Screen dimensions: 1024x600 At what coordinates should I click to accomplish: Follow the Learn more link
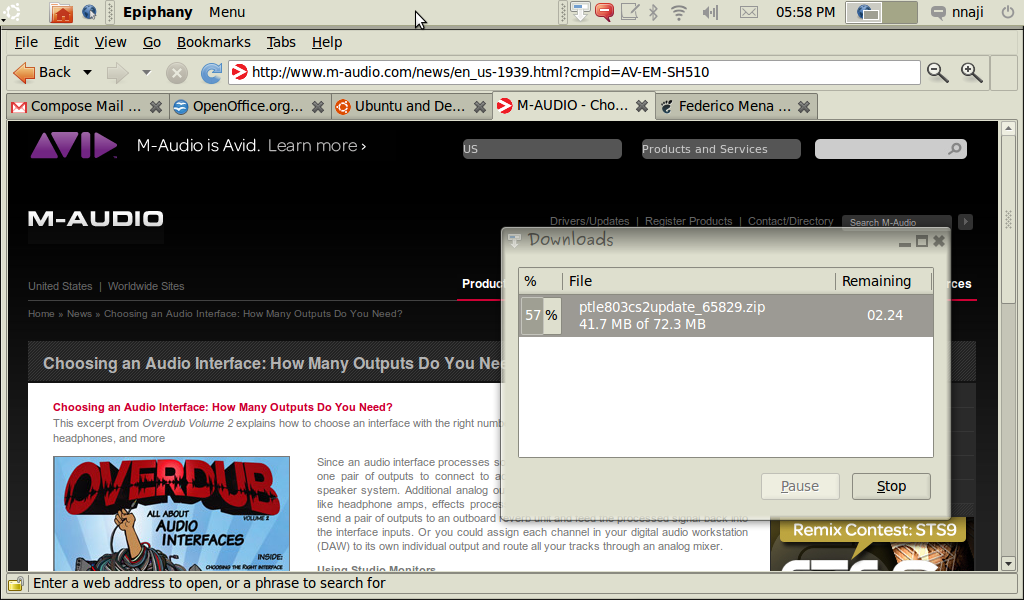[317, 146]
